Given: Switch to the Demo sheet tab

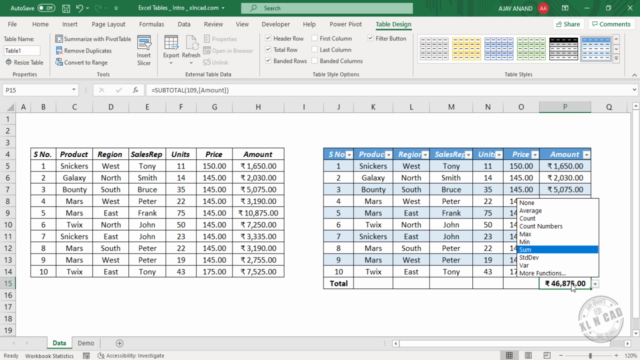Looking at the screenshot, I should (86, 343).
